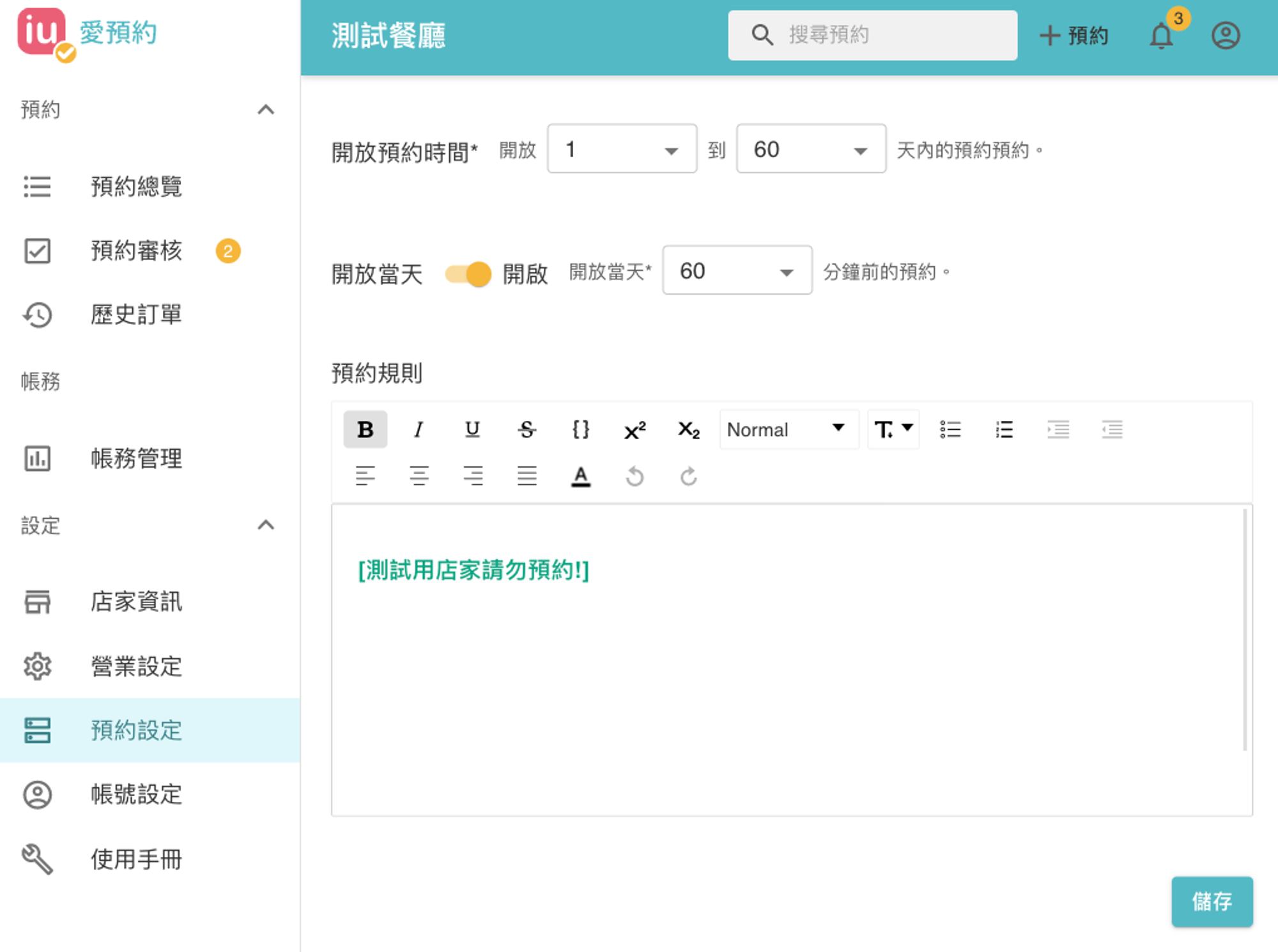Open 帳務管理 in sidebar
This screenshot has width=1278, height=952.
150,458
